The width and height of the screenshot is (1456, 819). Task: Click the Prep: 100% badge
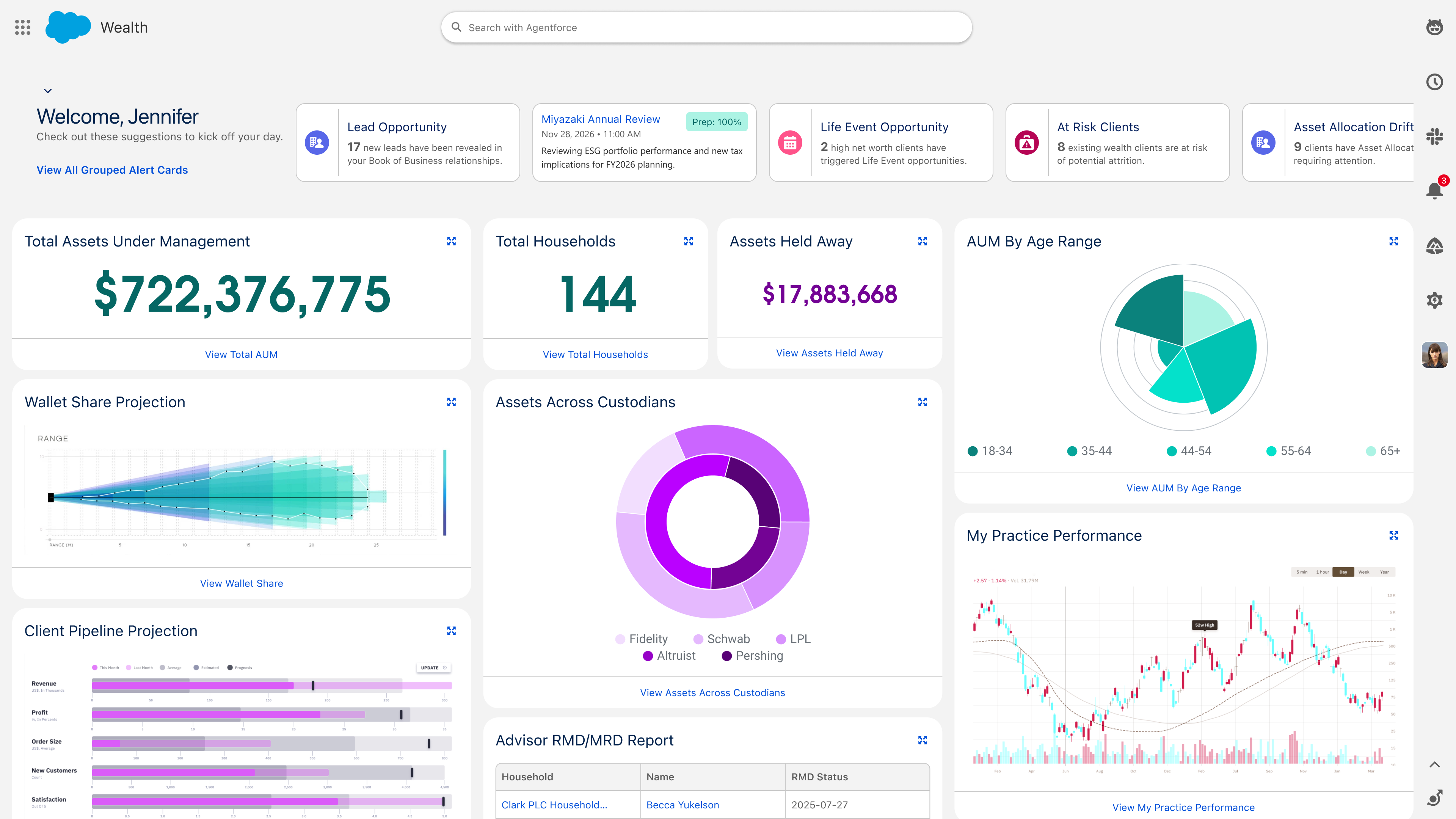coord(717,122)
